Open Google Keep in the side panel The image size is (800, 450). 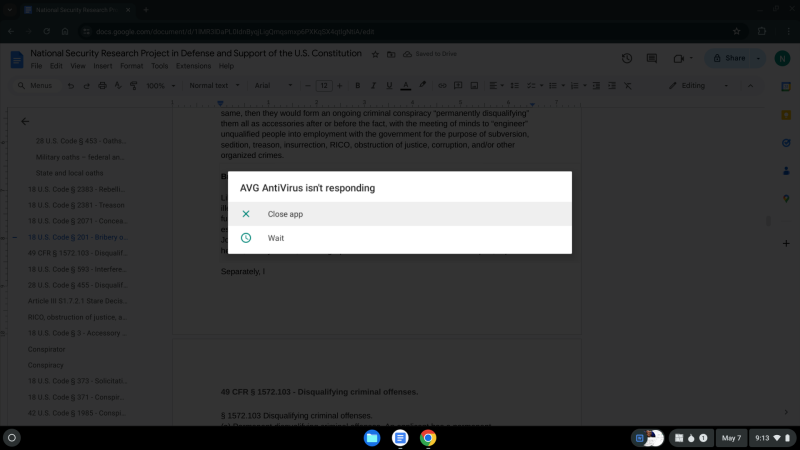click(786, 115)
